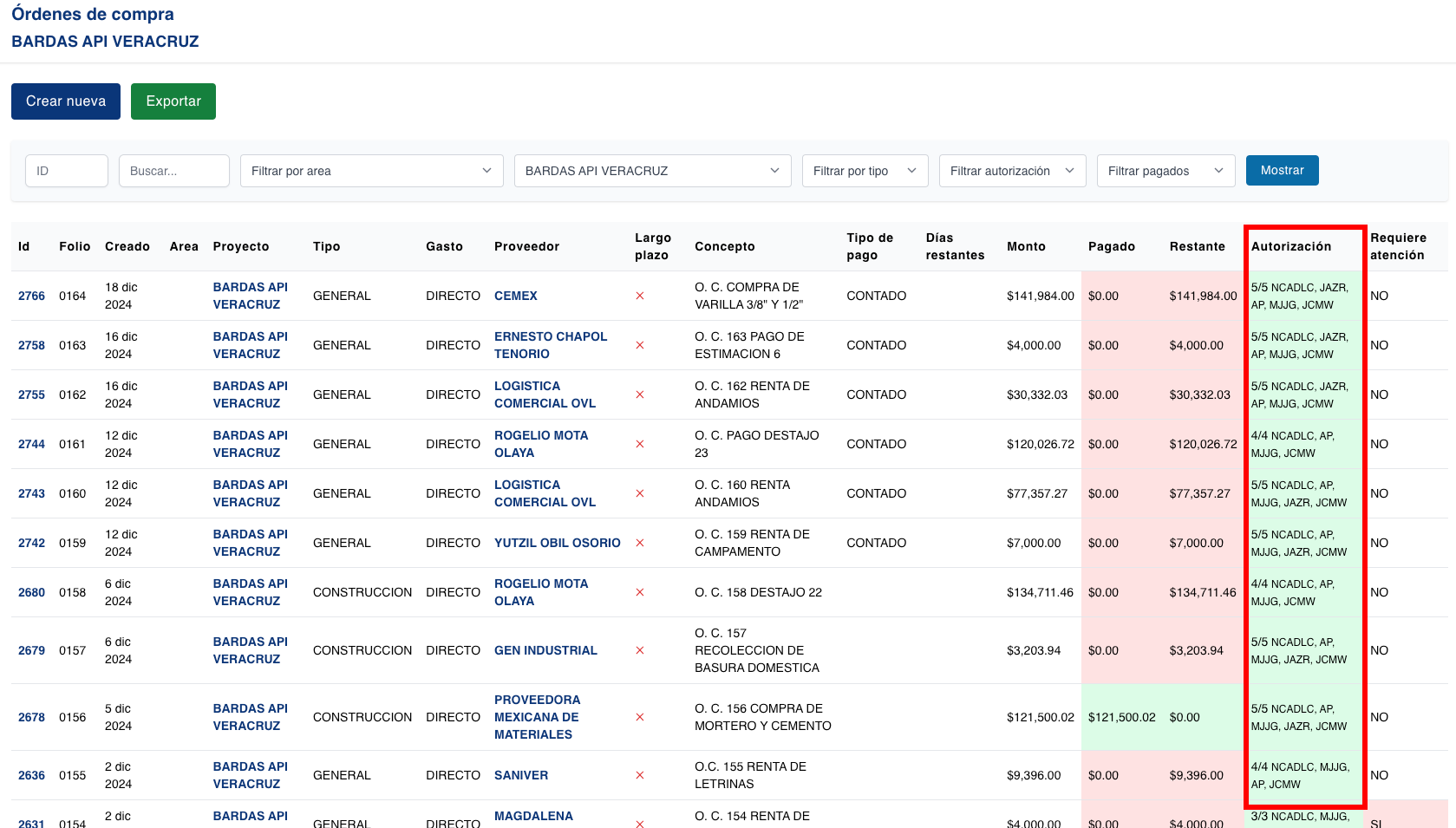The image size is (1456, 828).
Task: Click the red X in CEMEX row
Action: coord(640,296)
